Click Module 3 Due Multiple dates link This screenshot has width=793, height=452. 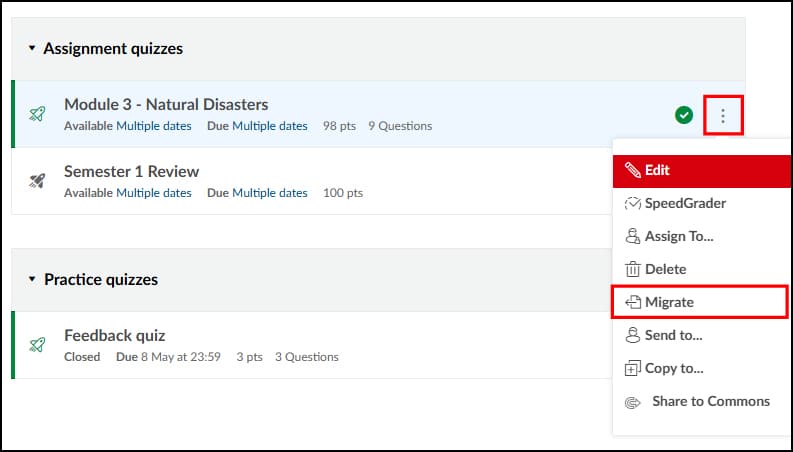270,126
